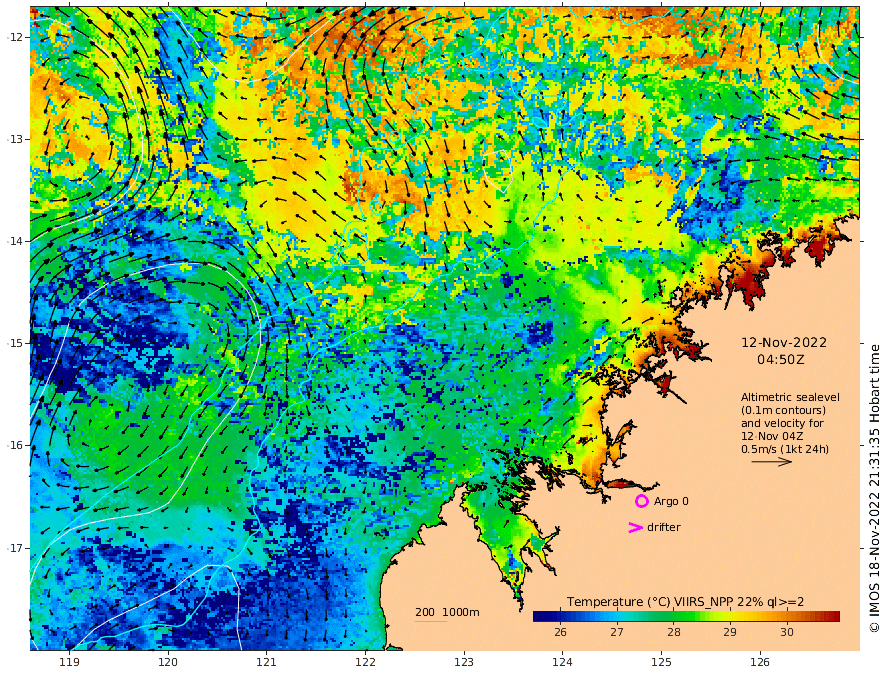Viewport: 880px width, 680px height.
Task: Click the 26 value on color bar
Action: click(x=560, y=632)
